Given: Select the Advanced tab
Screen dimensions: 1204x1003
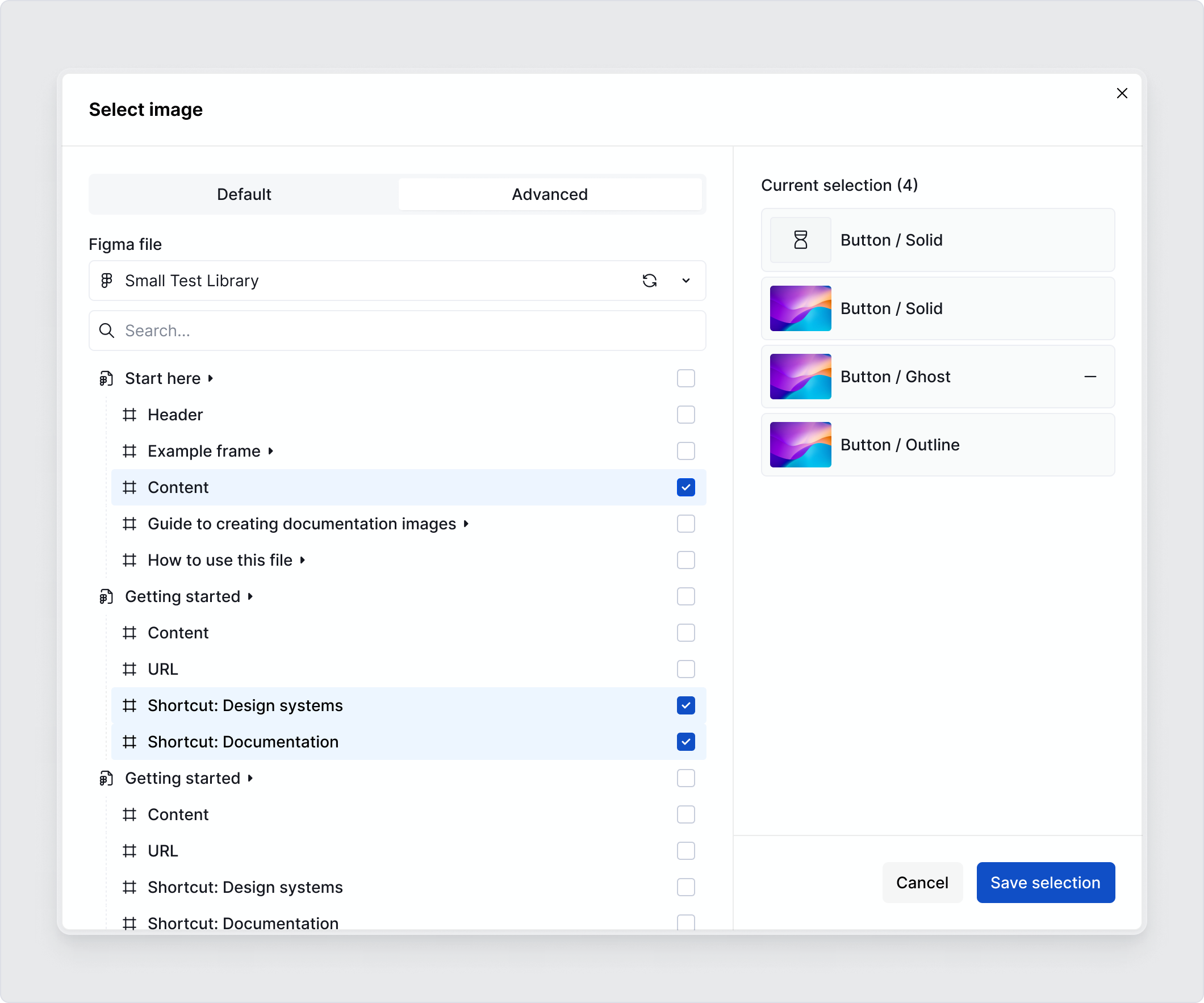Looking at the screenshot, I should pos(549,194).
